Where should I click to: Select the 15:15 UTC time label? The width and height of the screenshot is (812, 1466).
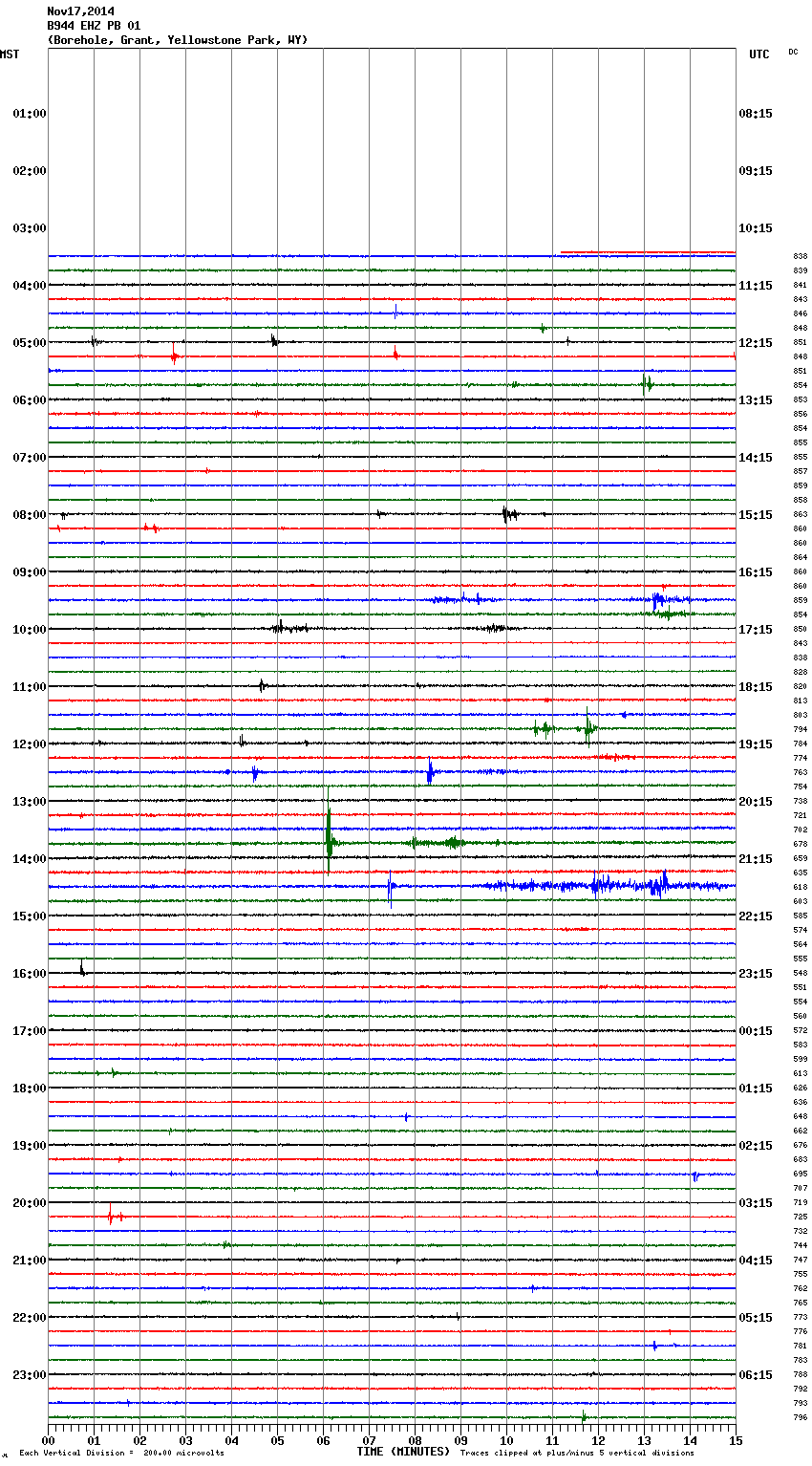(x=756, y=515)
